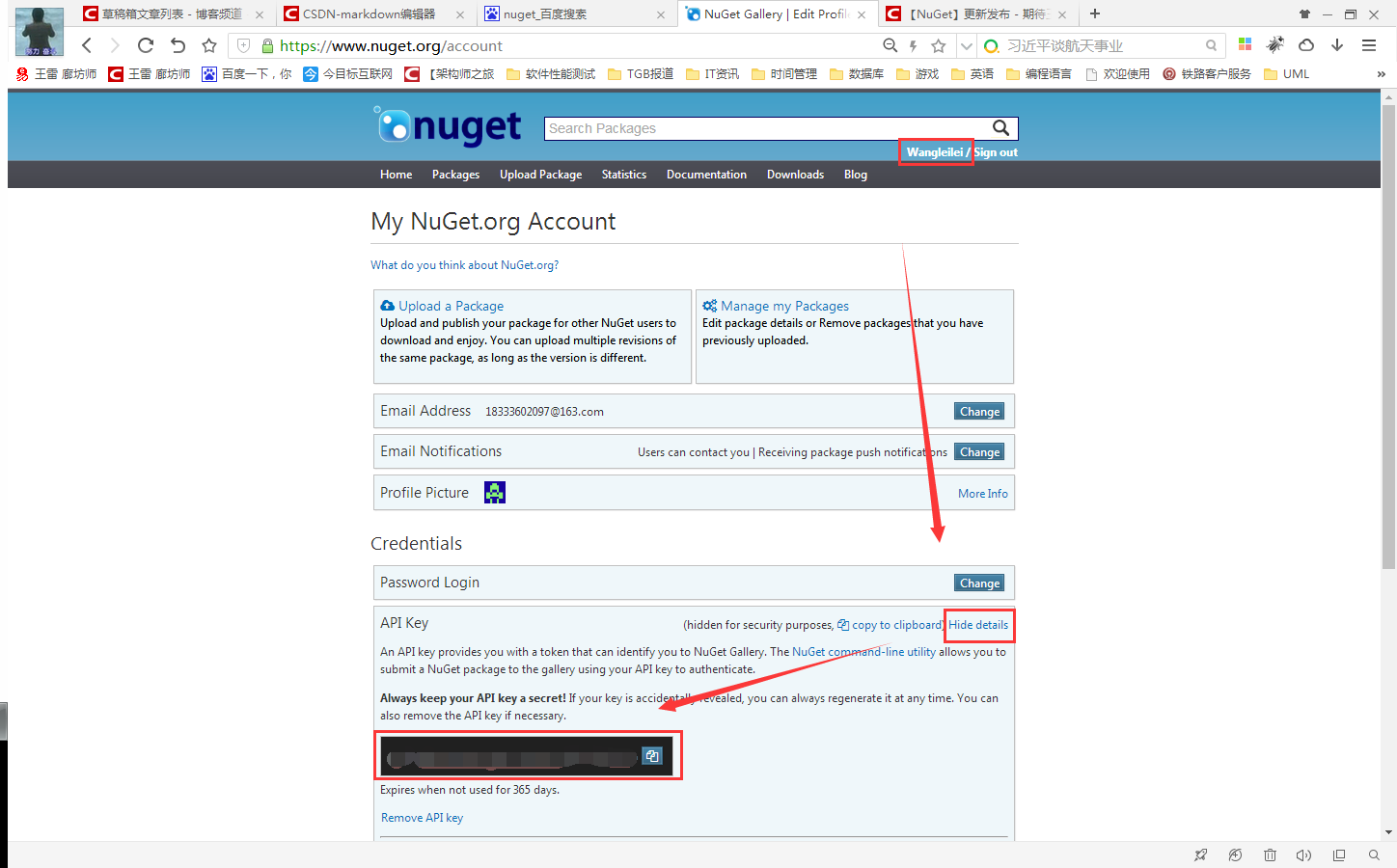Open a new tab with plus button
The image size is (1397, 868).
click(1095, 14)
